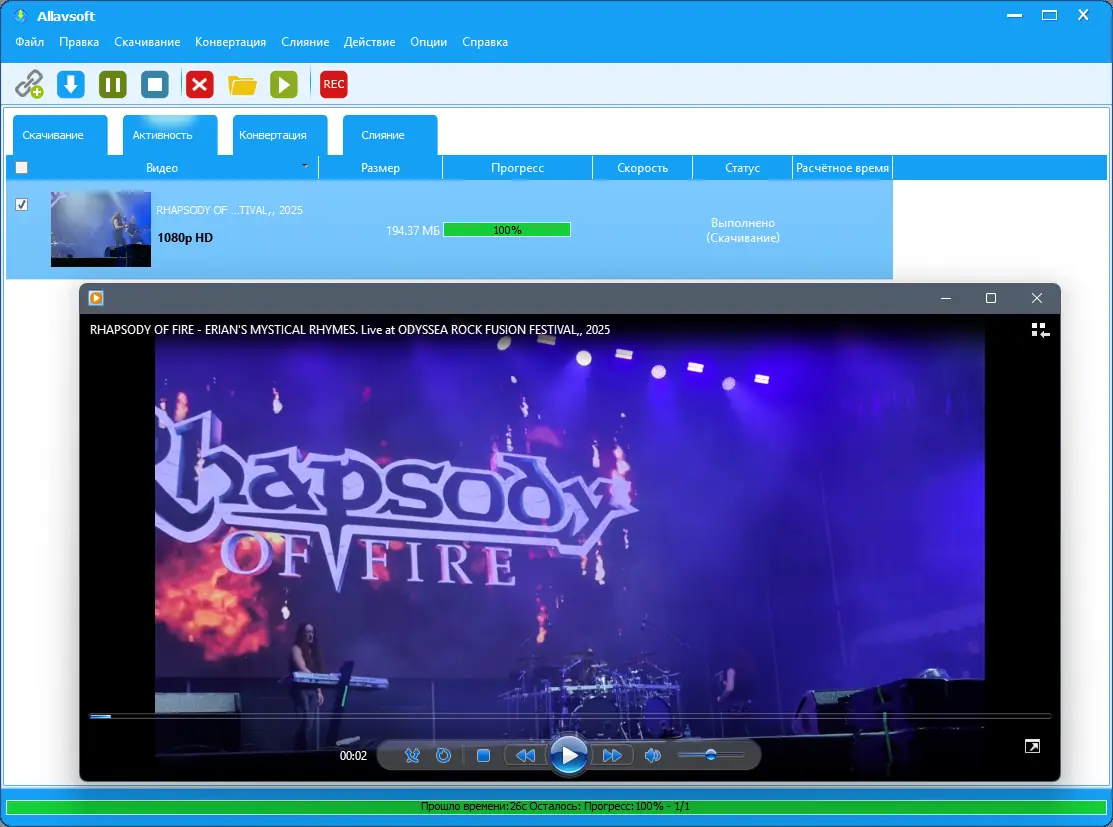
Task: Click the bottom status bar progress text
Action: (555, 806)
